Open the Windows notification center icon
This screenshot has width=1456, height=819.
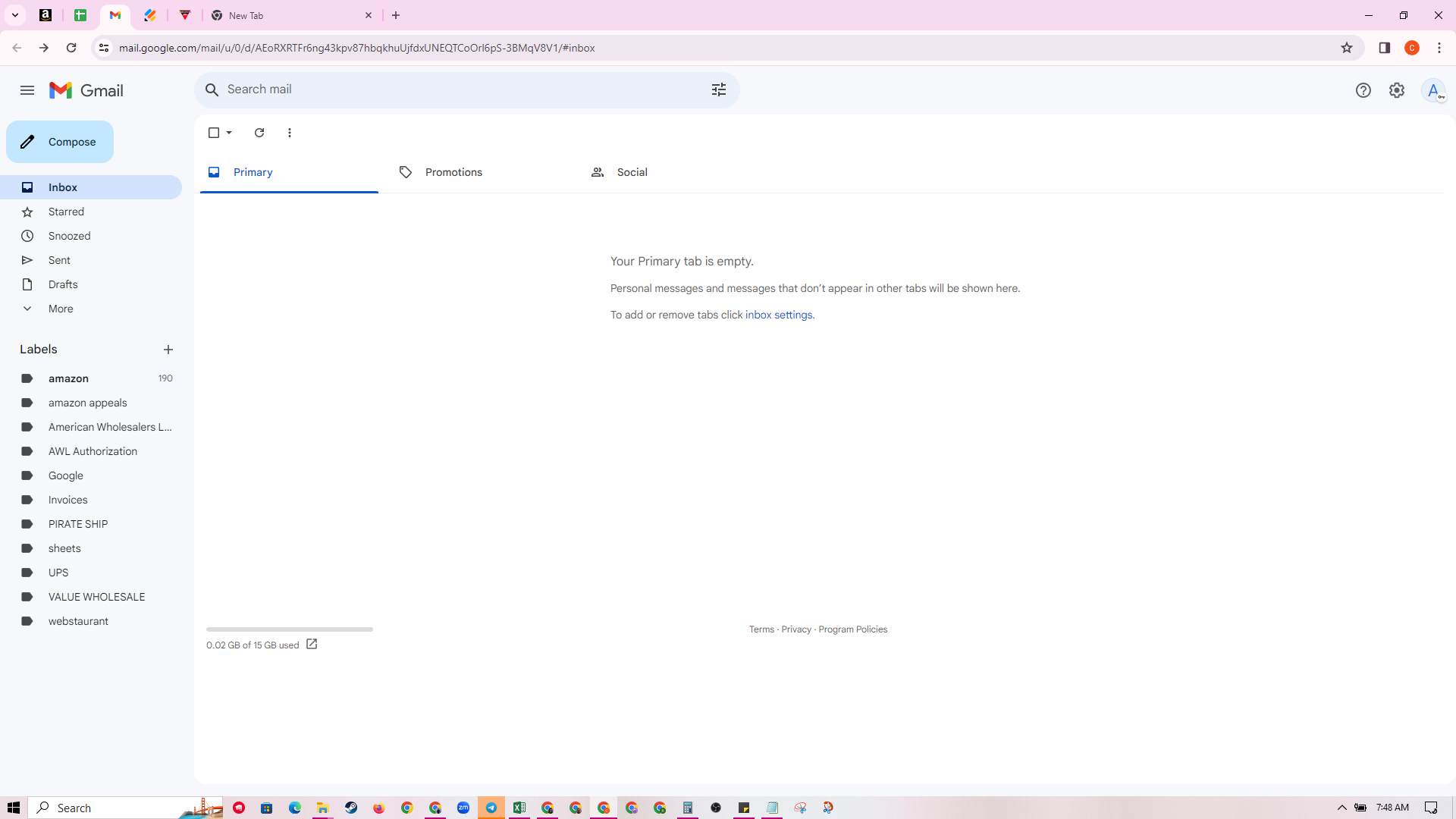point(1431,808)
